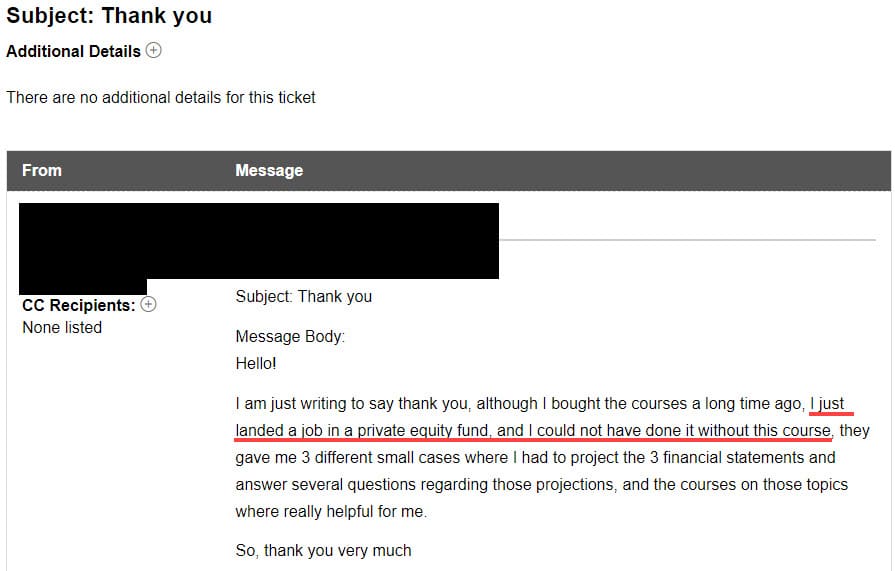Image resolution: width=895 pixels, height=571 pixels.
Task: Click the 'Hello!' greeting text
Action: [x=256, y=363]
